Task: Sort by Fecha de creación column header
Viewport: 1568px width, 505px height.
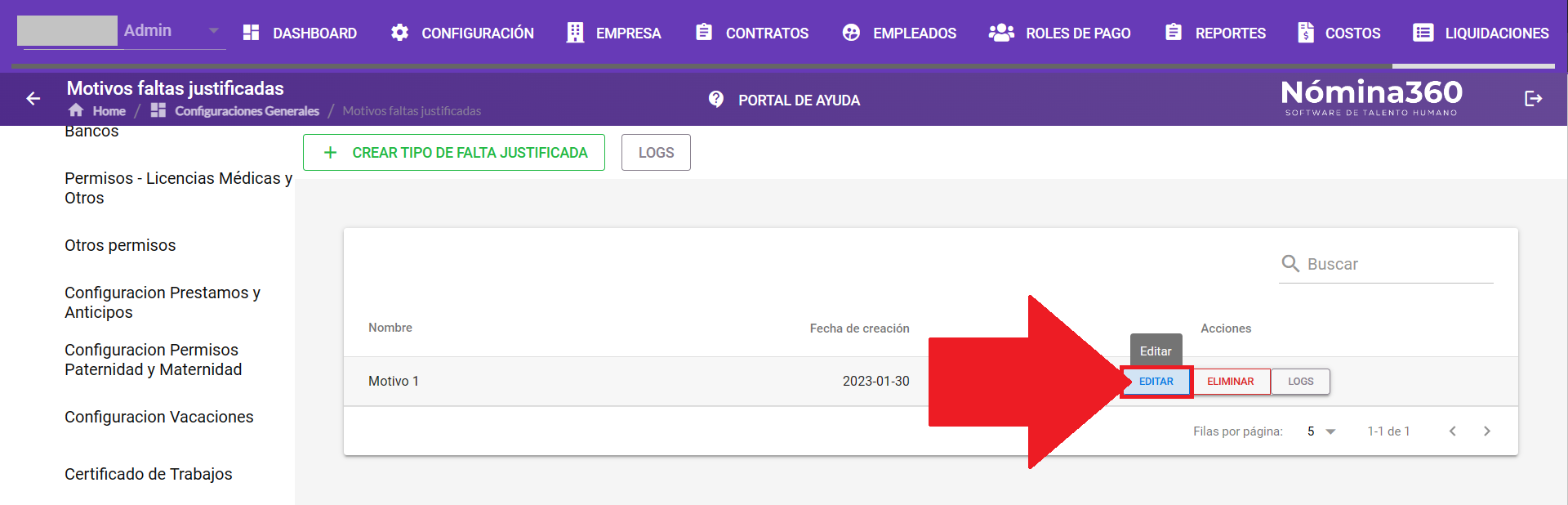Action: (x=859, y=328)
